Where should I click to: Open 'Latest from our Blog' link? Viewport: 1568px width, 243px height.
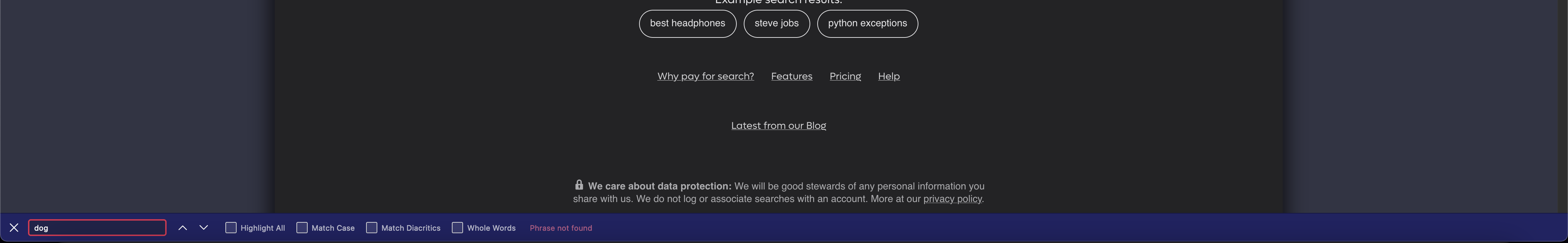[x=778, y=125]
